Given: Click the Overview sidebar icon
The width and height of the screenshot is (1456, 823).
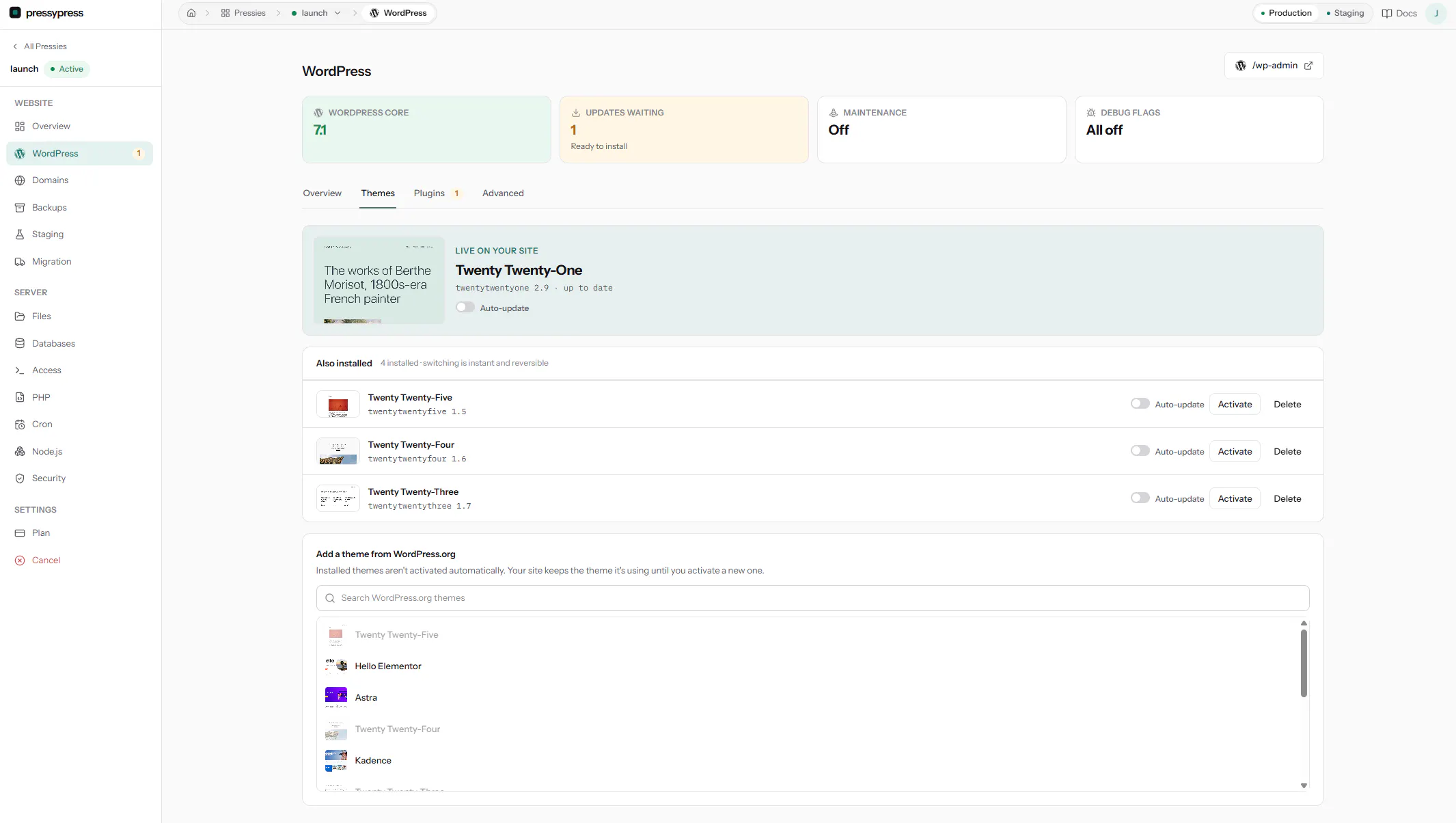Looking at the screenshot, I should click(x=20, y=126).
